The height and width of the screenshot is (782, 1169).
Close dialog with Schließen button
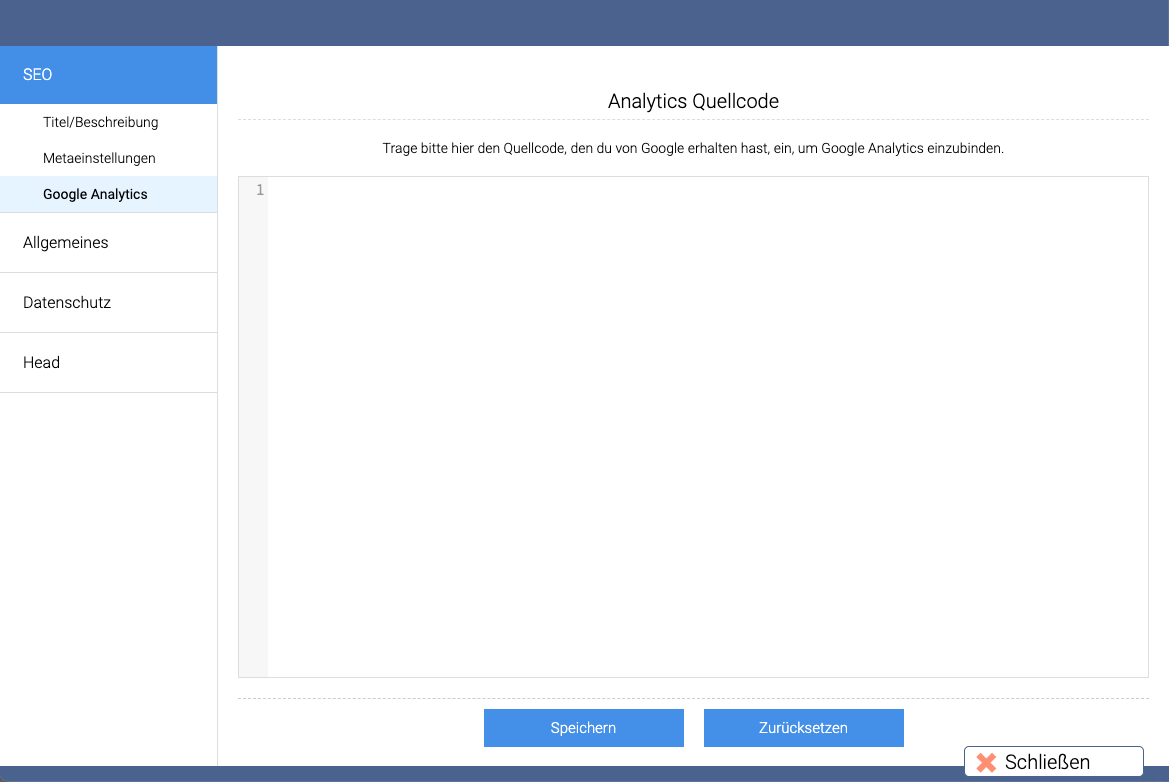(1053, 762)
